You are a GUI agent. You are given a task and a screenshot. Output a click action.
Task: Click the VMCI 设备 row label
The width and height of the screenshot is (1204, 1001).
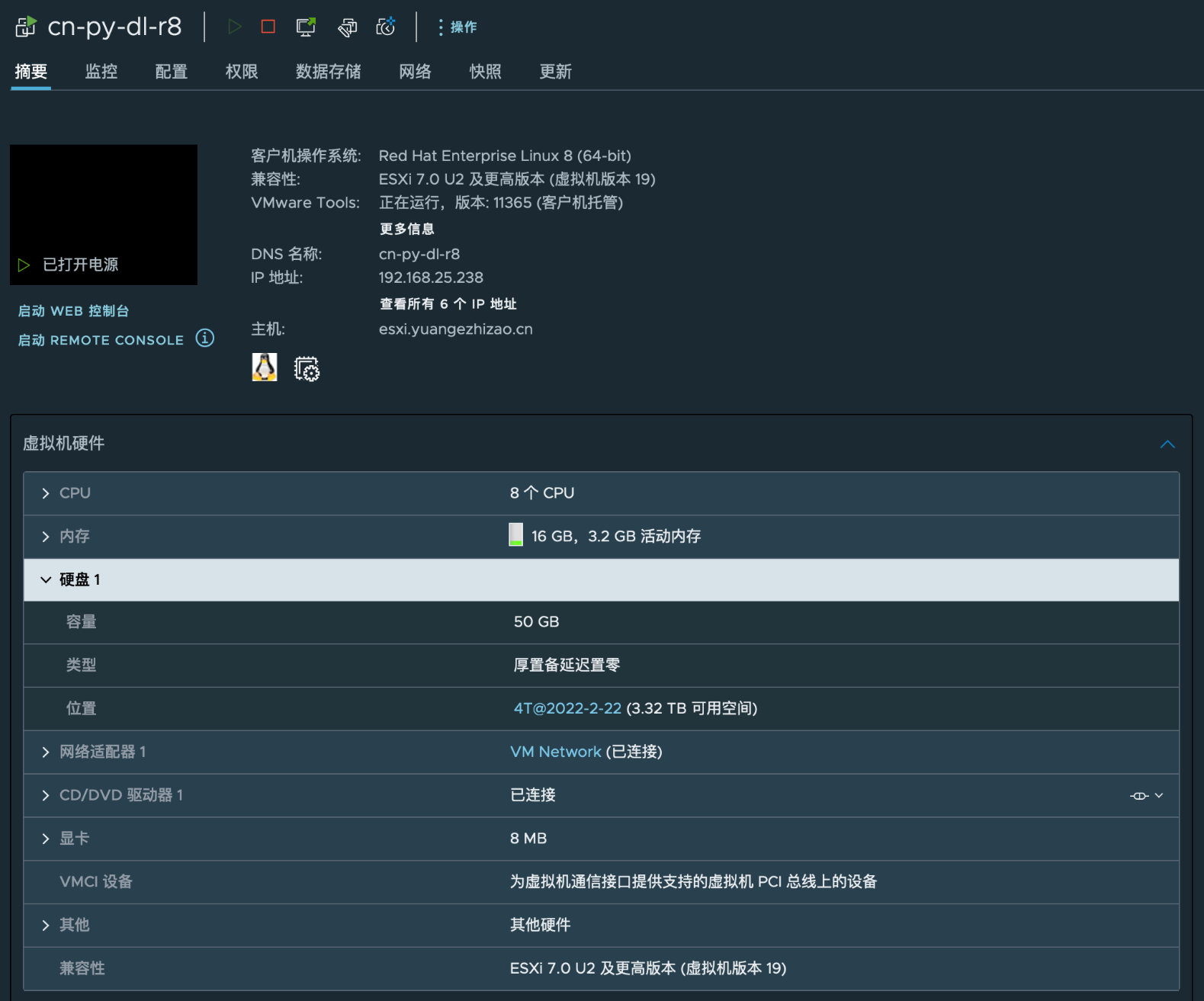[x=96, y=882]
